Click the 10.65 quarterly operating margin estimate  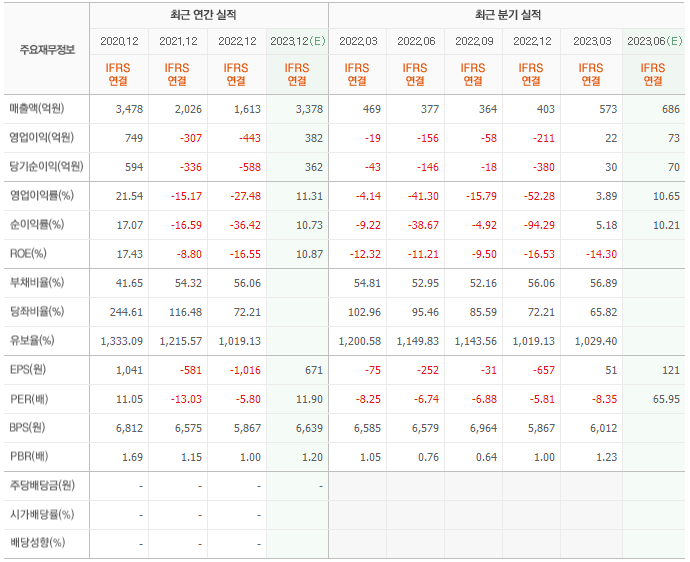coord(666,196)
